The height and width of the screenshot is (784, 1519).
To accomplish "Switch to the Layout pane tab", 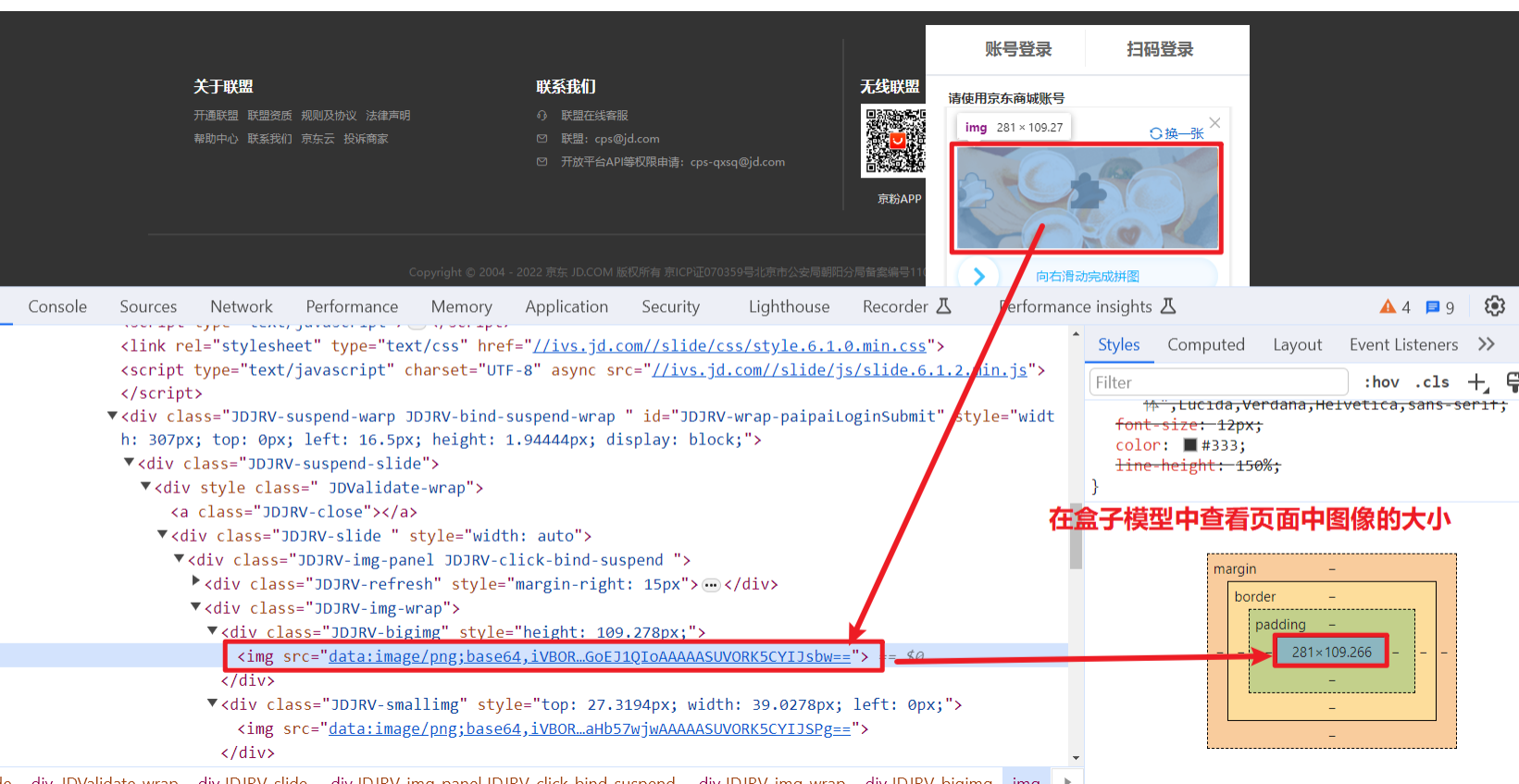I will tap(1297, 344).
